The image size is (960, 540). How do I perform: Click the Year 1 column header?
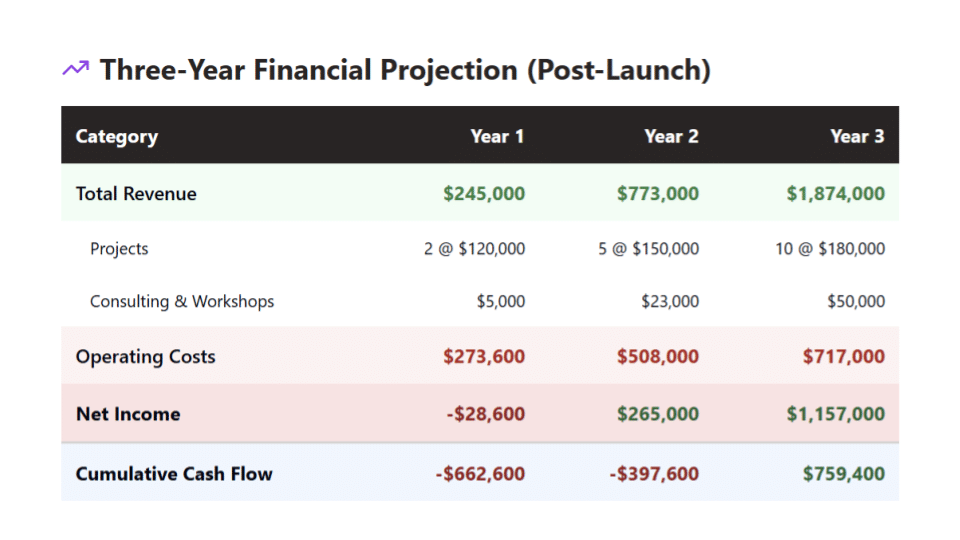click(x=497, y=136)
